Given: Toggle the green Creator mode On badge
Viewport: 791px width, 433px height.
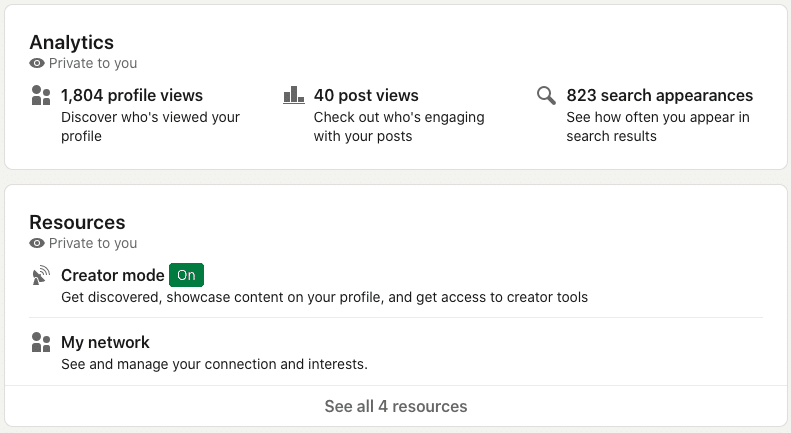Looking at the screenshot, I should pos(187,275).
